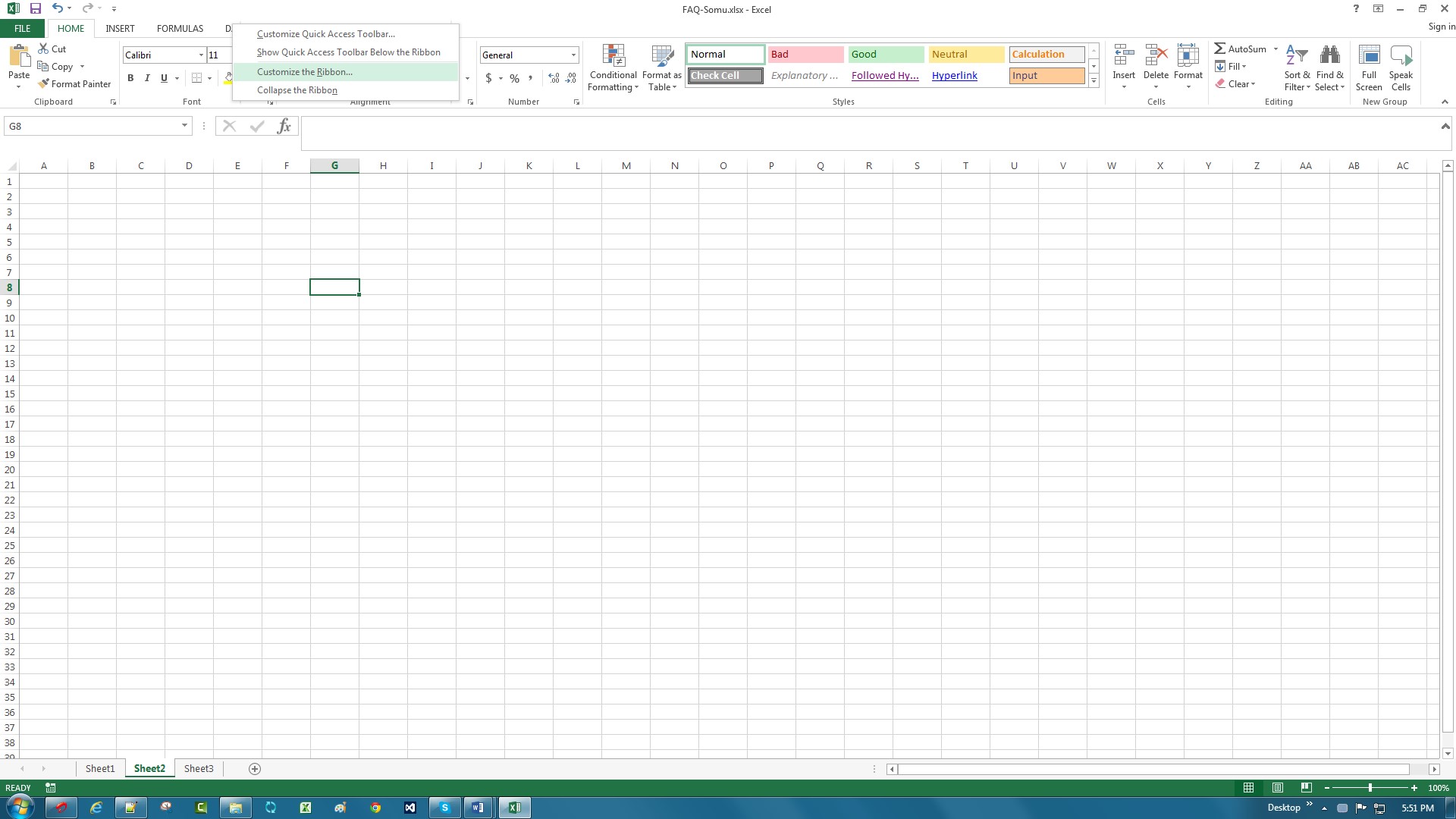Toggle italic formatting
The image size is (1456, 819).
tap(147, 77)
